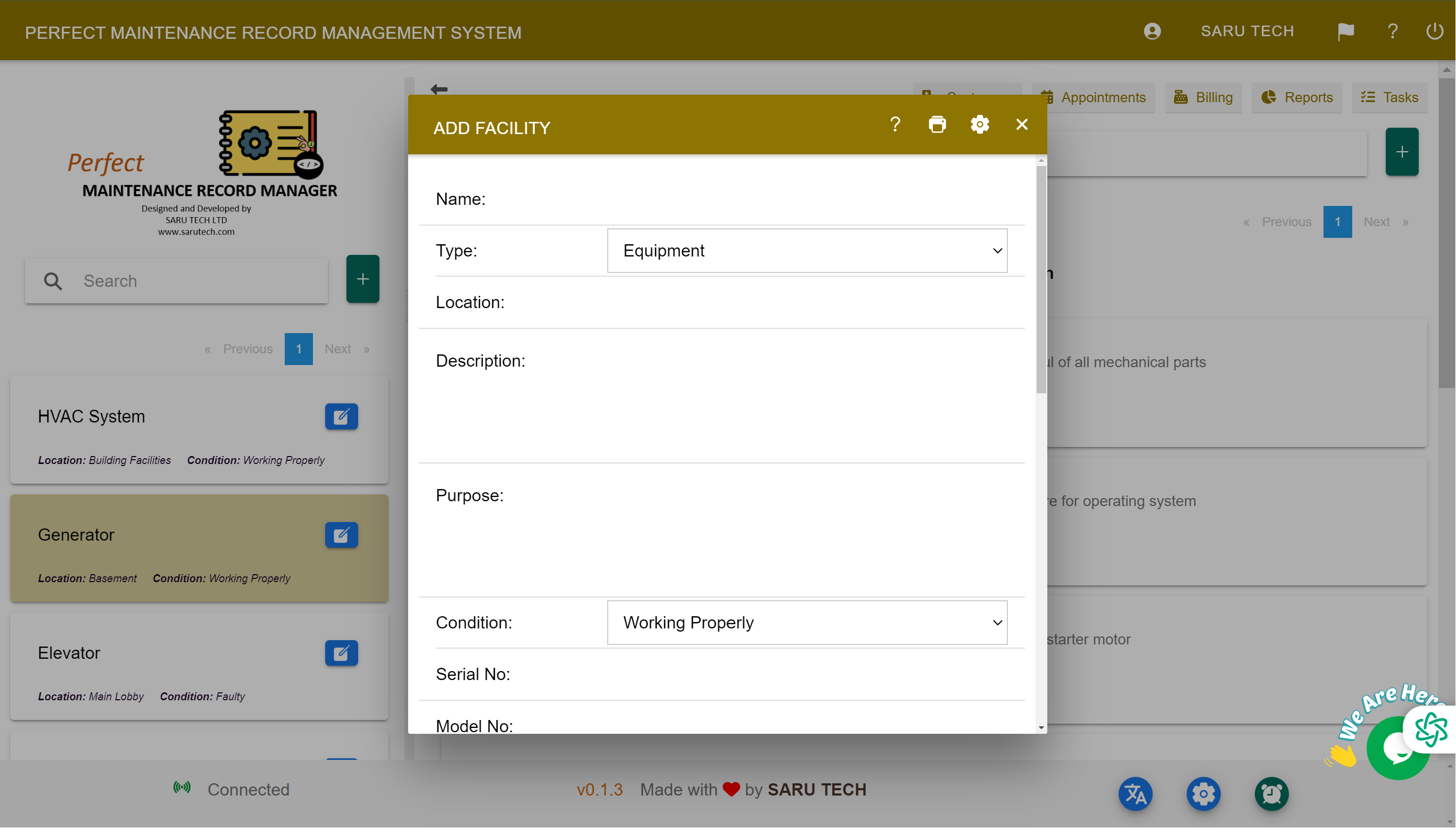The image size is (1456, 828).
Task: Open the Type dropdown showing Equipment
Action: click(807, 251)
